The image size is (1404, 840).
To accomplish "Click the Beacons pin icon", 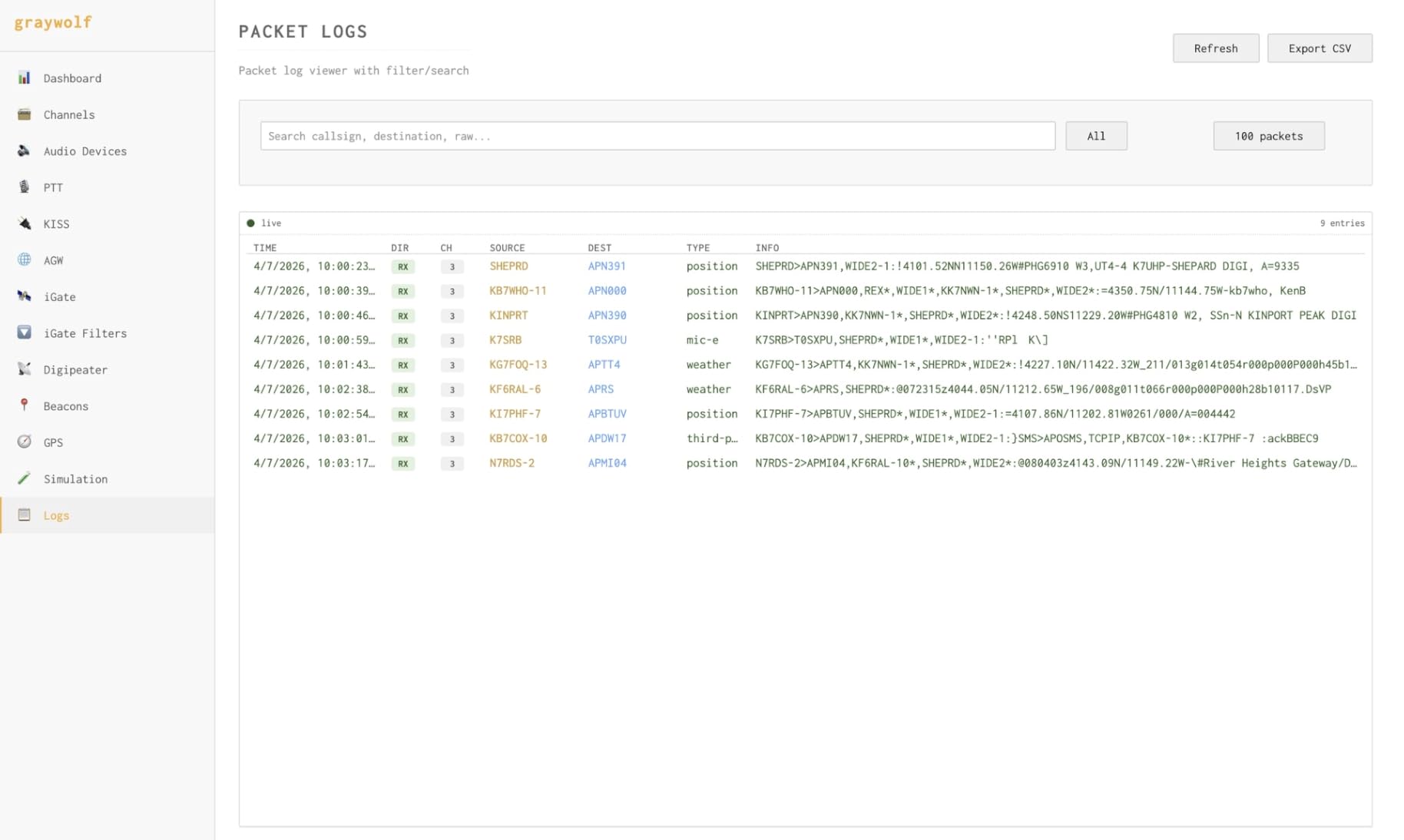I will coord(25,405).
